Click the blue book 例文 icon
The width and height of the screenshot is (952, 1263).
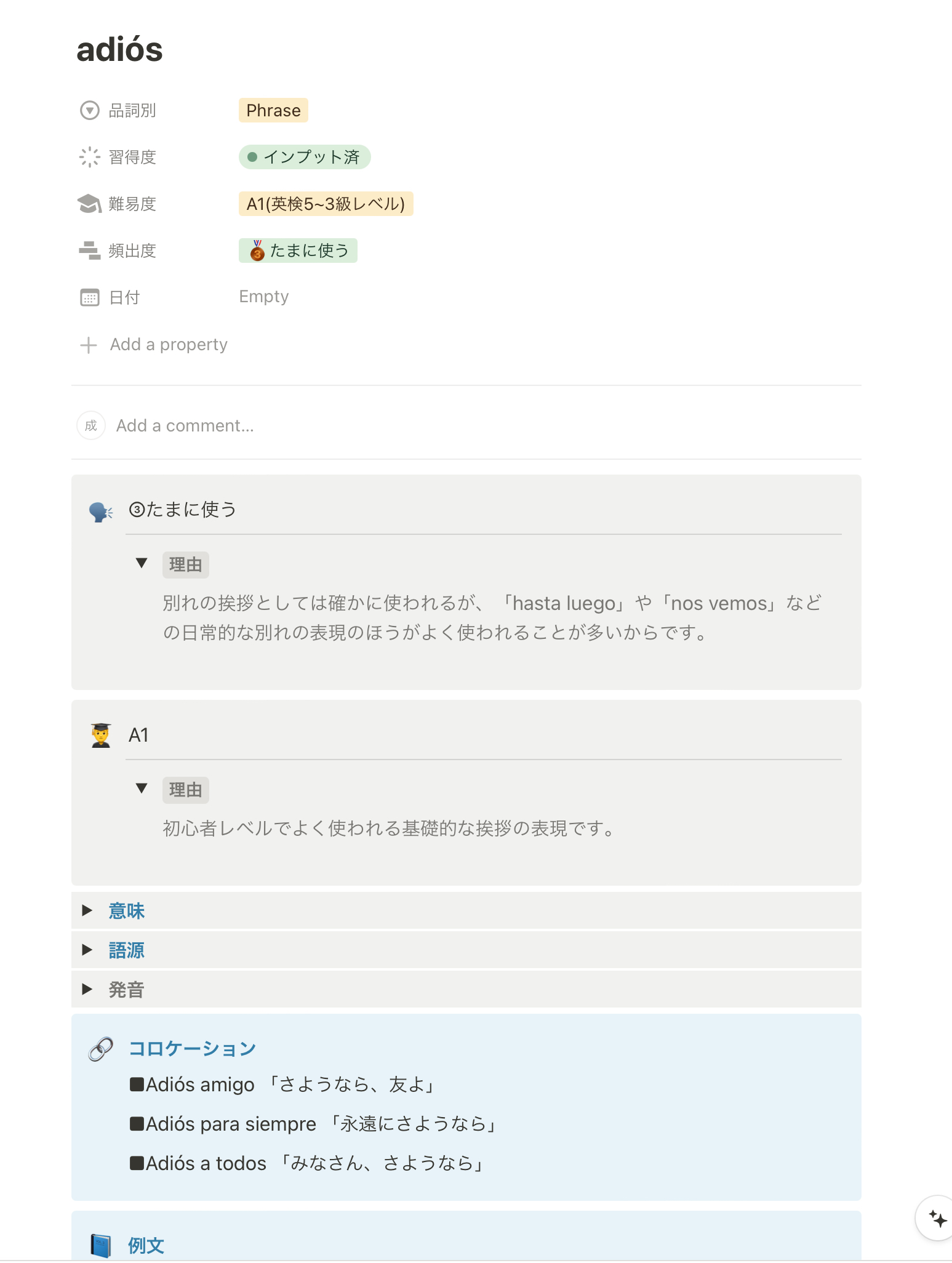click(101, 1245)
